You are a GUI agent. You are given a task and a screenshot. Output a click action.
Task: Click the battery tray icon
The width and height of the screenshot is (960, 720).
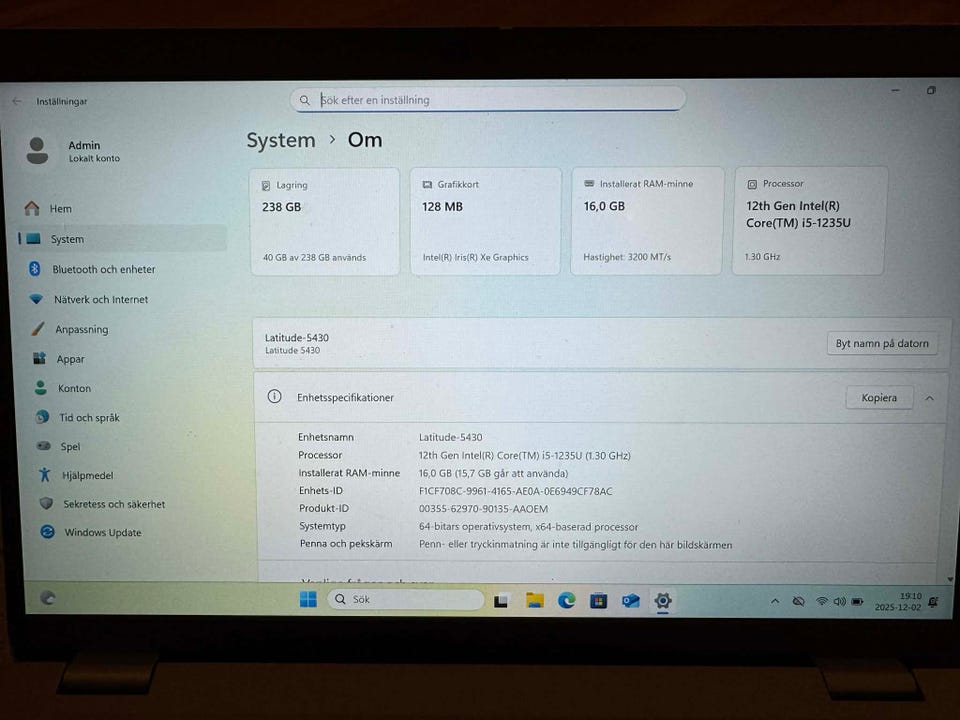(x=858, y=602)
